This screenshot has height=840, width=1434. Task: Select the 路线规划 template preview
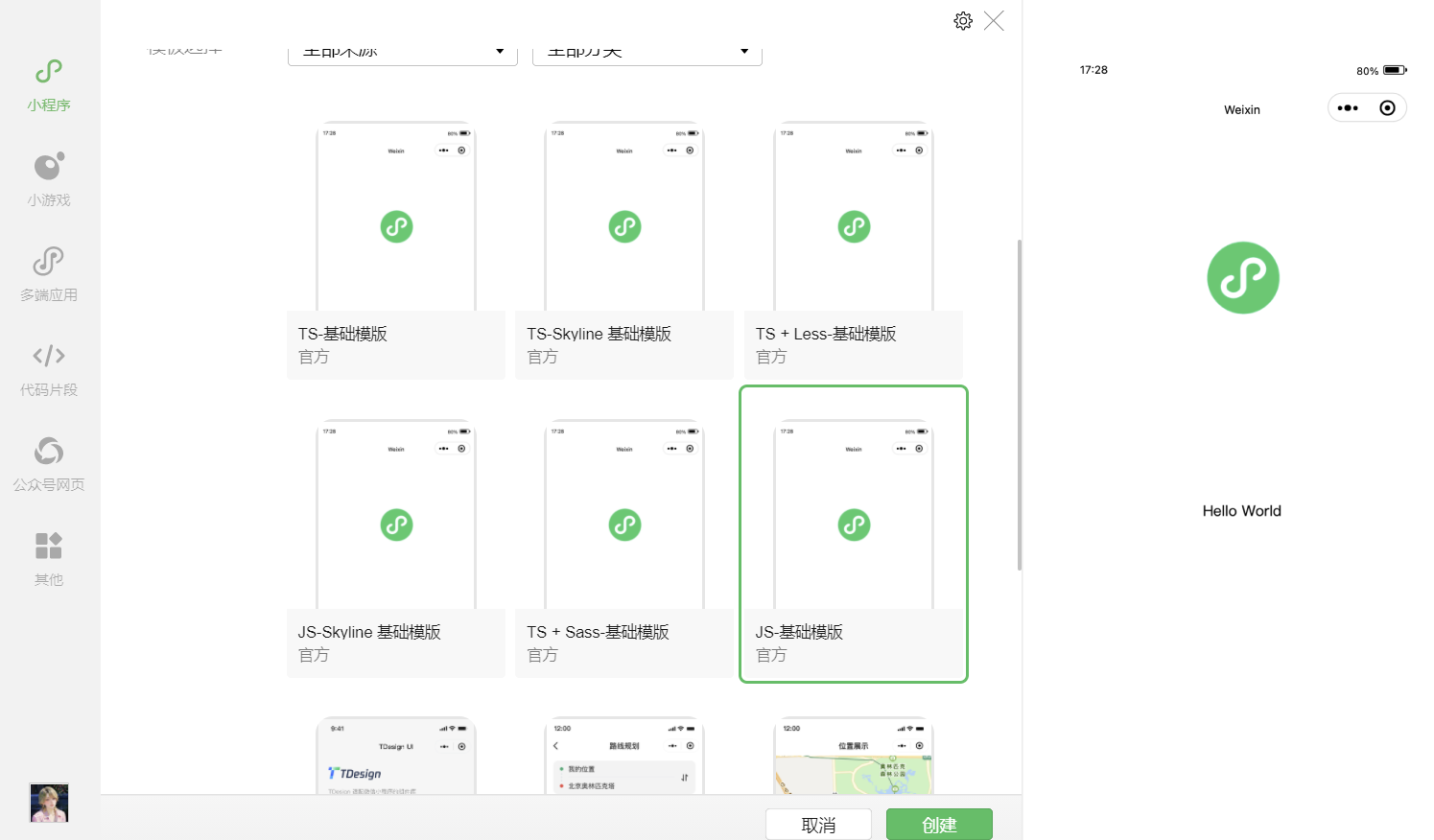pyautogui.click(x=624, y=756)
